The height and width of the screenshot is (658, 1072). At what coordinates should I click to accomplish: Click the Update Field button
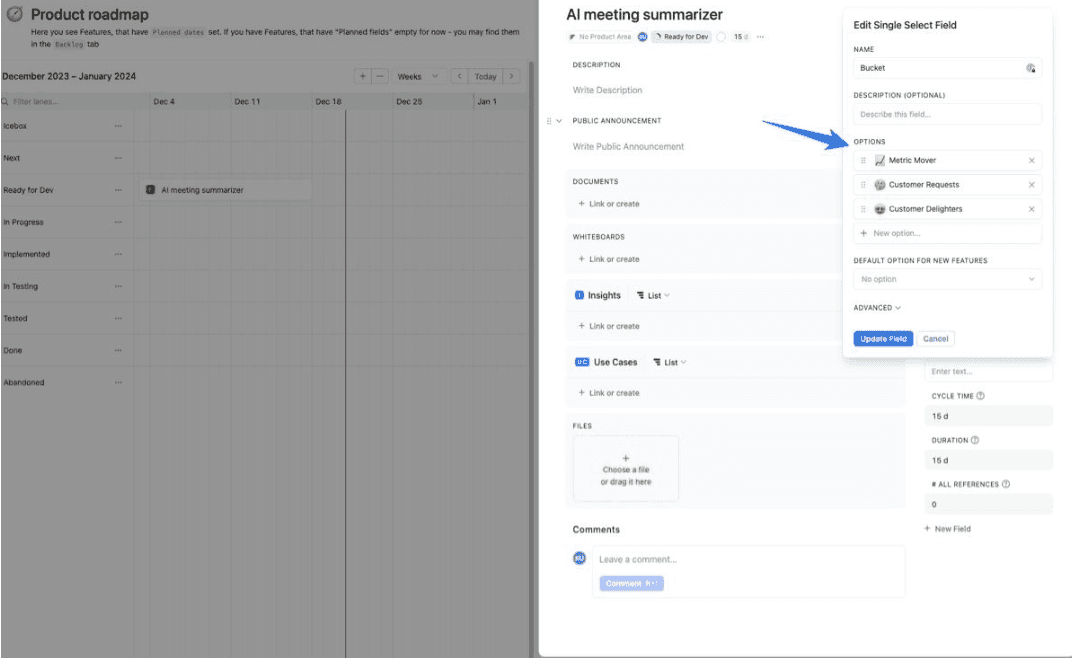[x=883, y=339]
